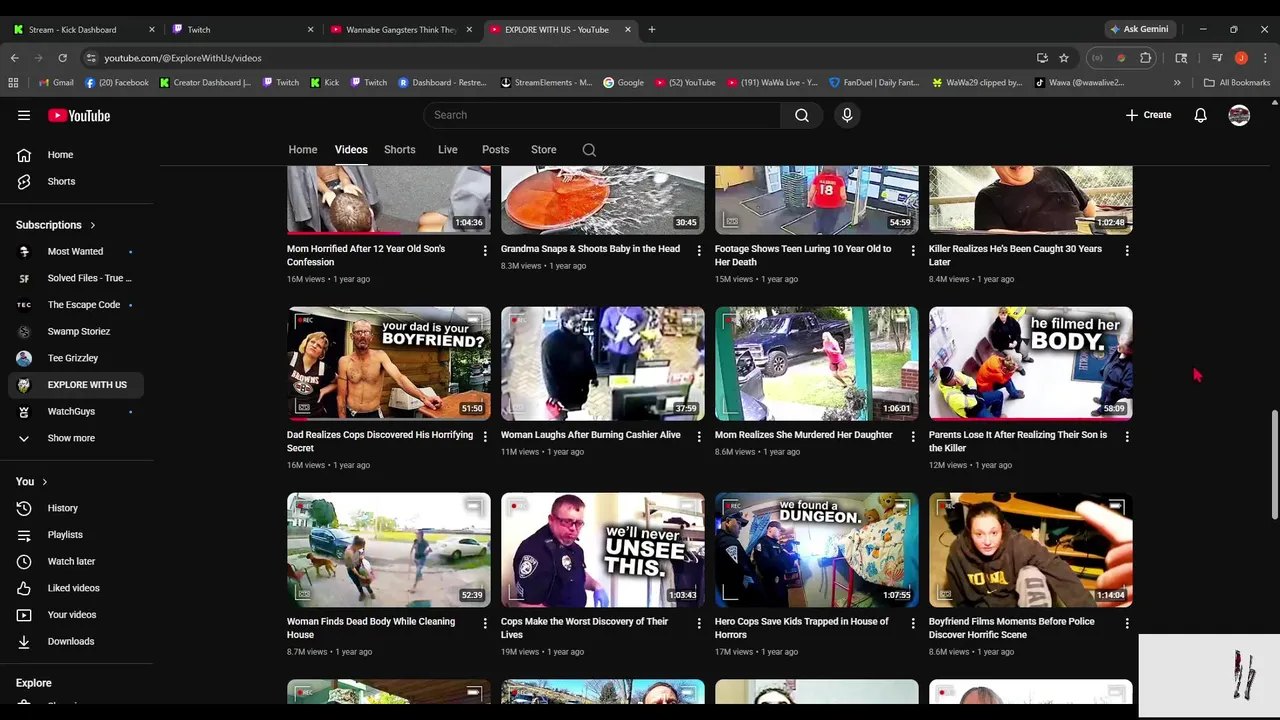Open Chrome three-dot menu
The image size is (1280, 720).
tap(1265, 58)
